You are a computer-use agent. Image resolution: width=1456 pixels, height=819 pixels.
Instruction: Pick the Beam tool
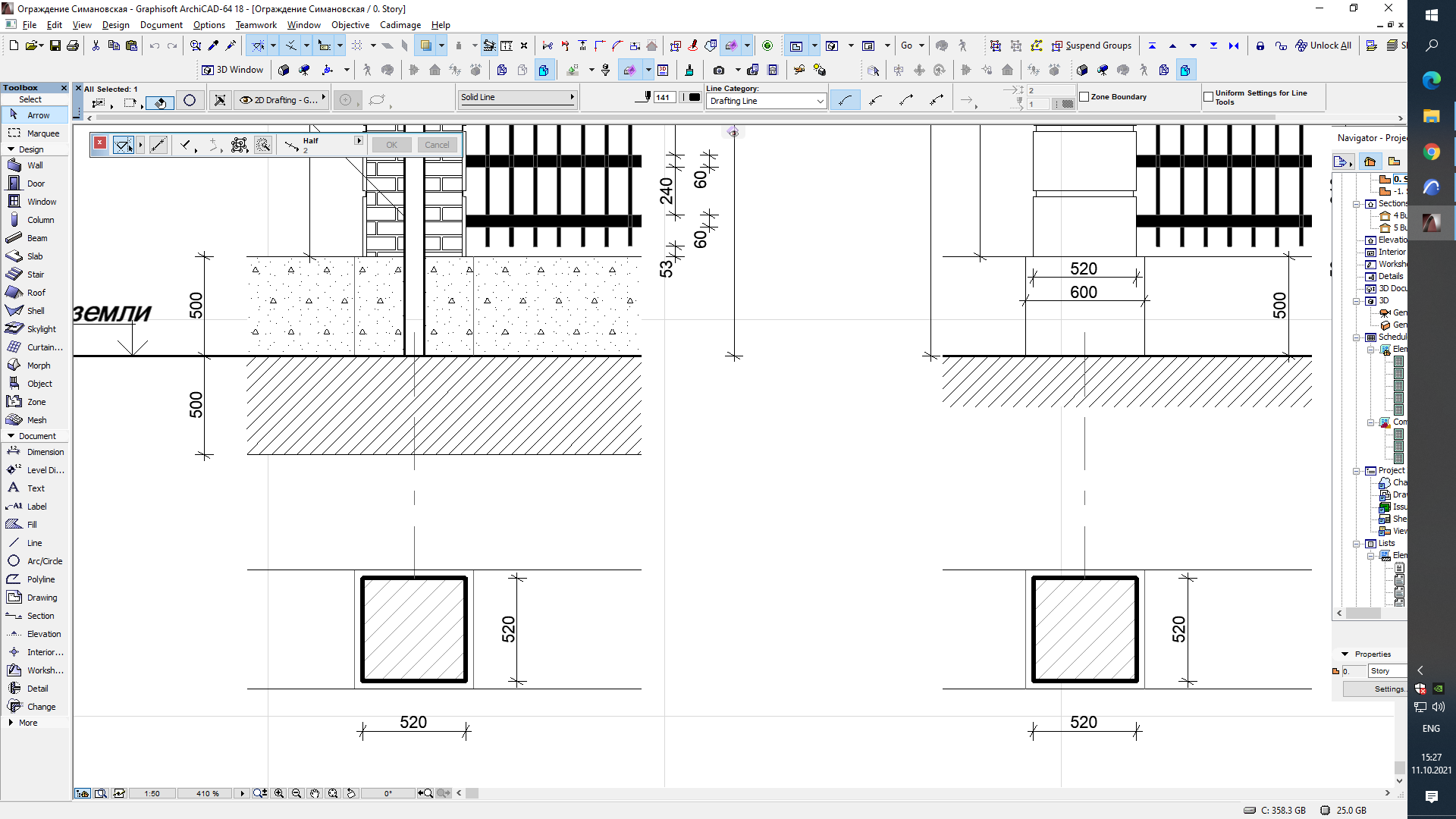pyautogui.click(x=35, y=238)
